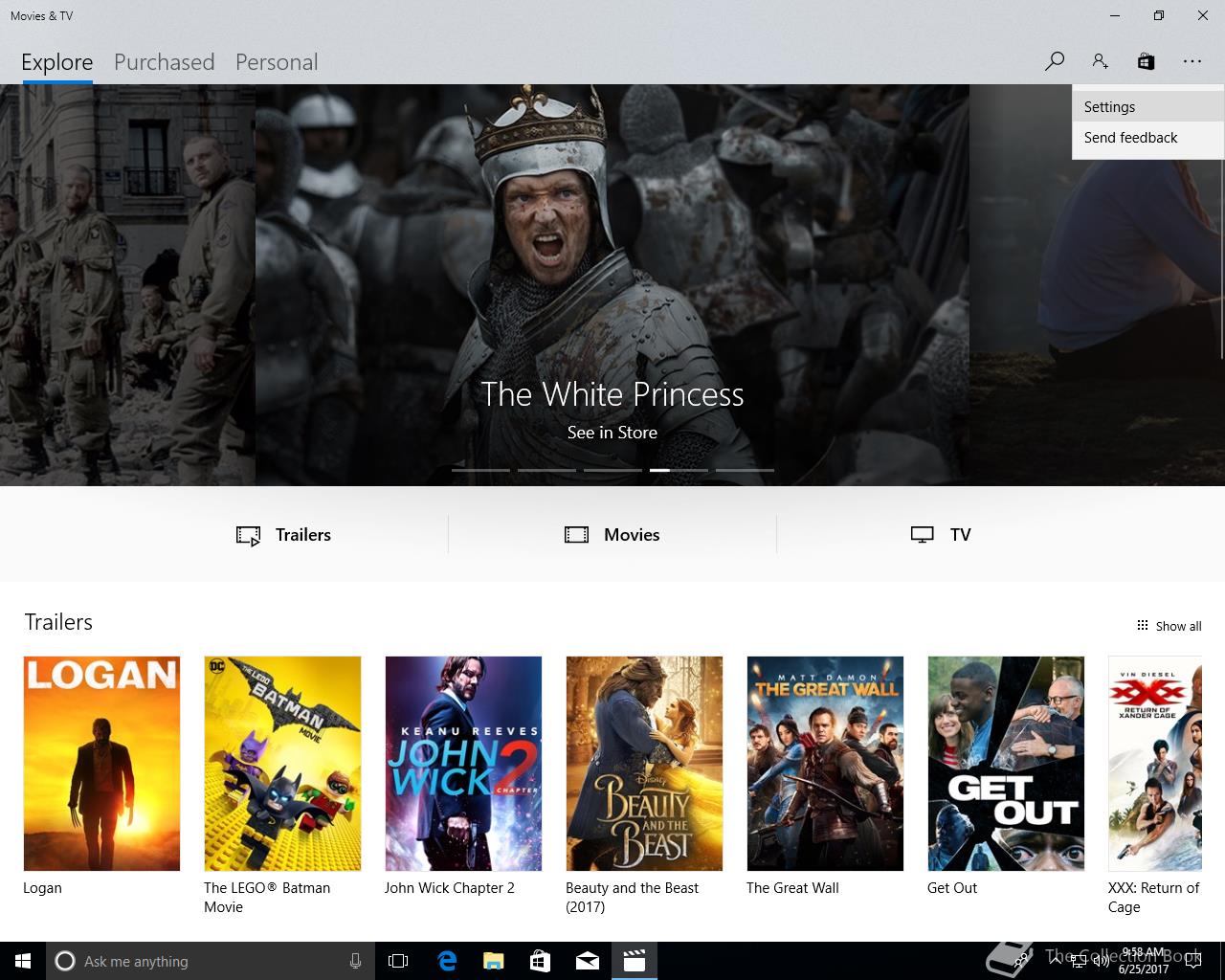Jump to fifth carousel slide indicator

tap(745, 470)
